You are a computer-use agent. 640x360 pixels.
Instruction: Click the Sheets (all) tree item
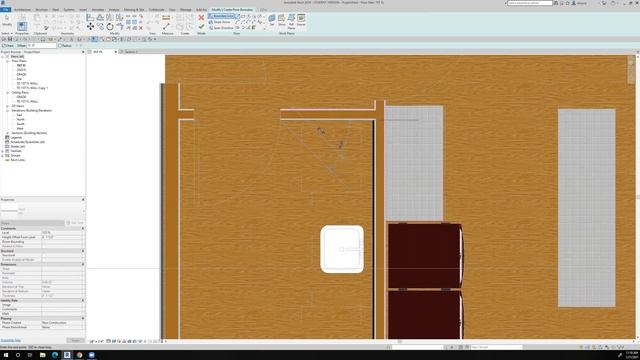click(x=18, y=147)
